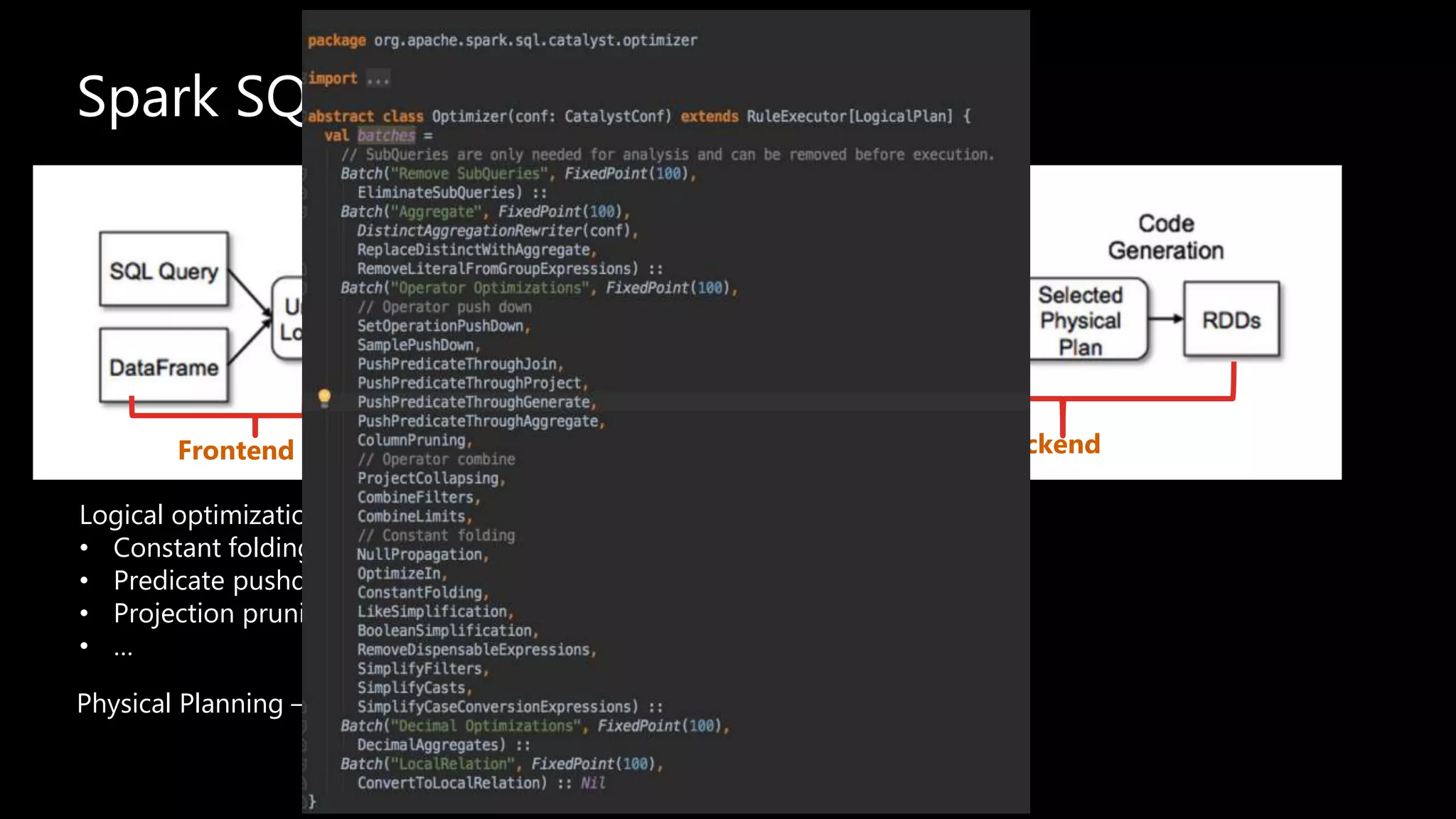
Task: Click the Batch "Remove SubQueries" line
Action: (518, 173)
